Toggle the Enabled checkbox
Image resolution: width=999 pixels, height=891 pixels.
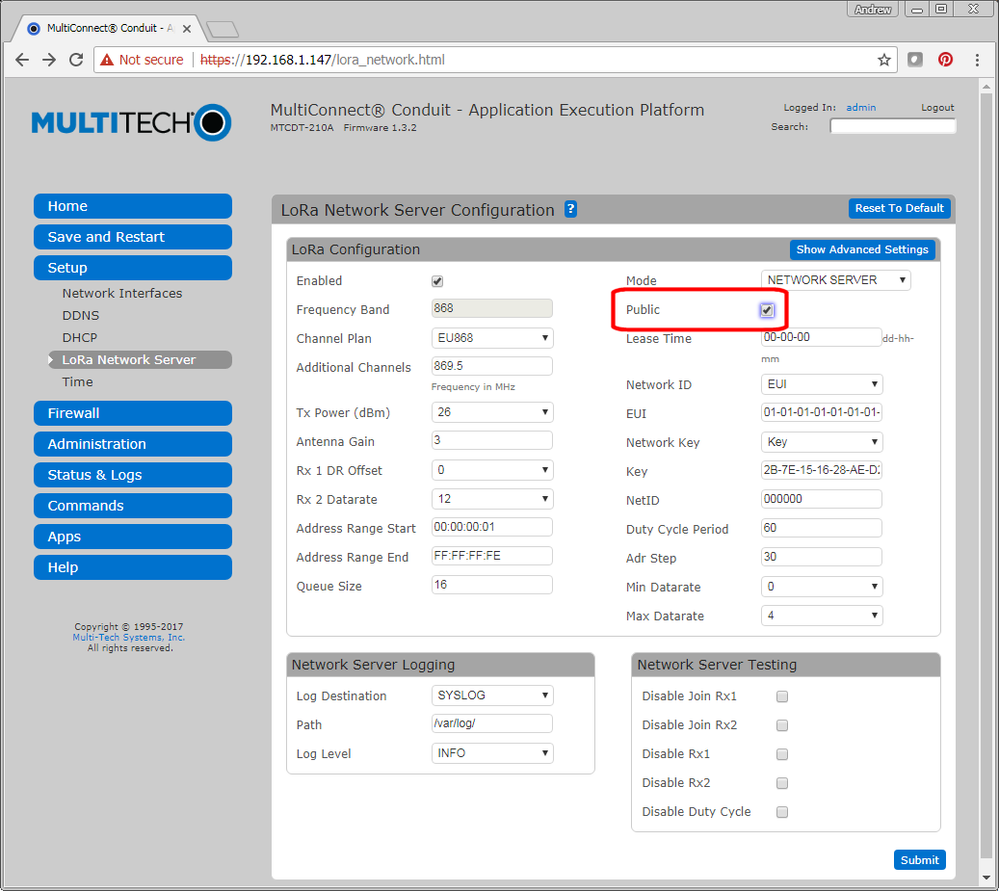[437, 281]
